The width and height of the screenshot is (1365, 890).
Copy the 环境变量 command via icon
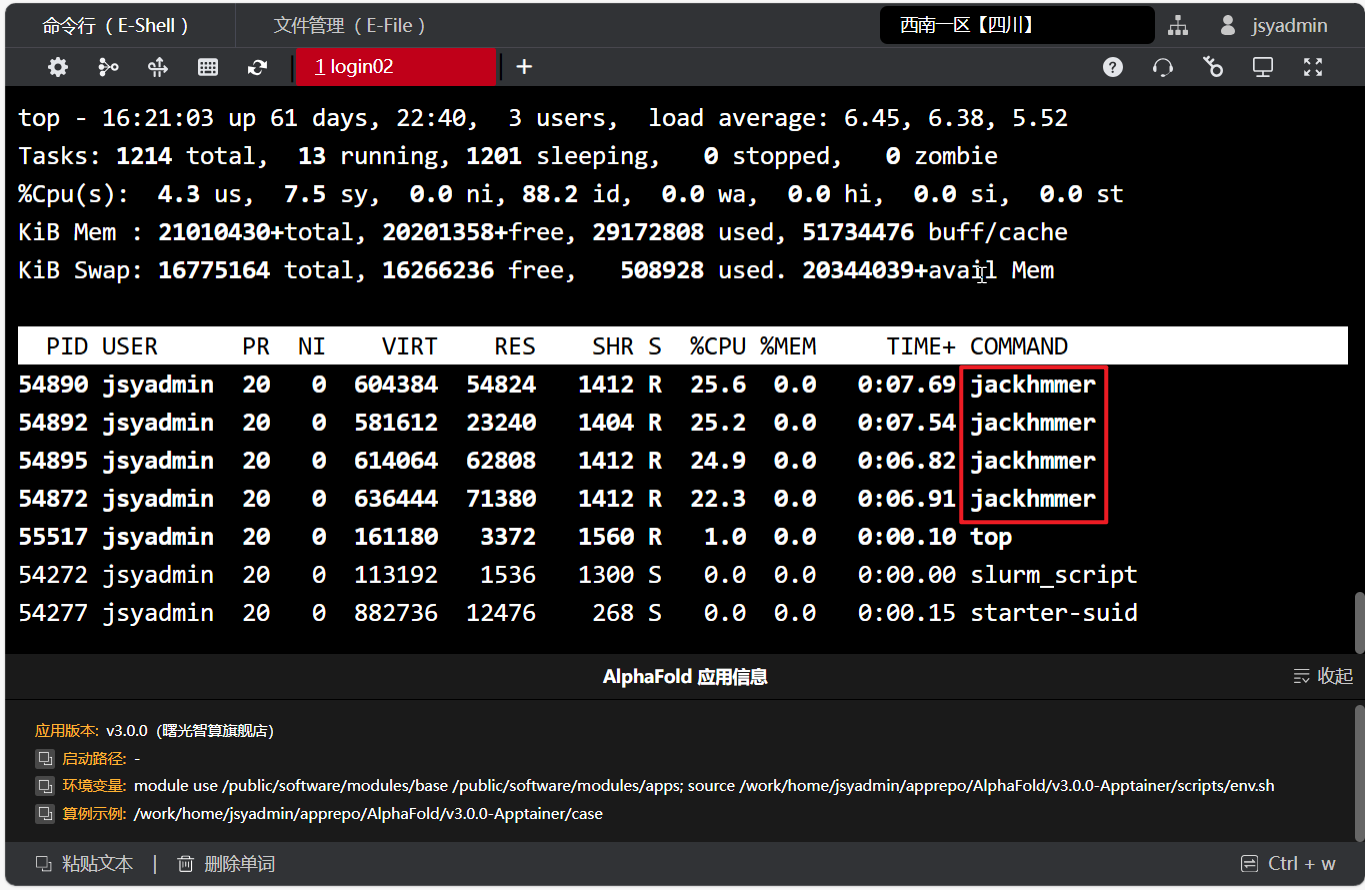(x=45, y=786)
